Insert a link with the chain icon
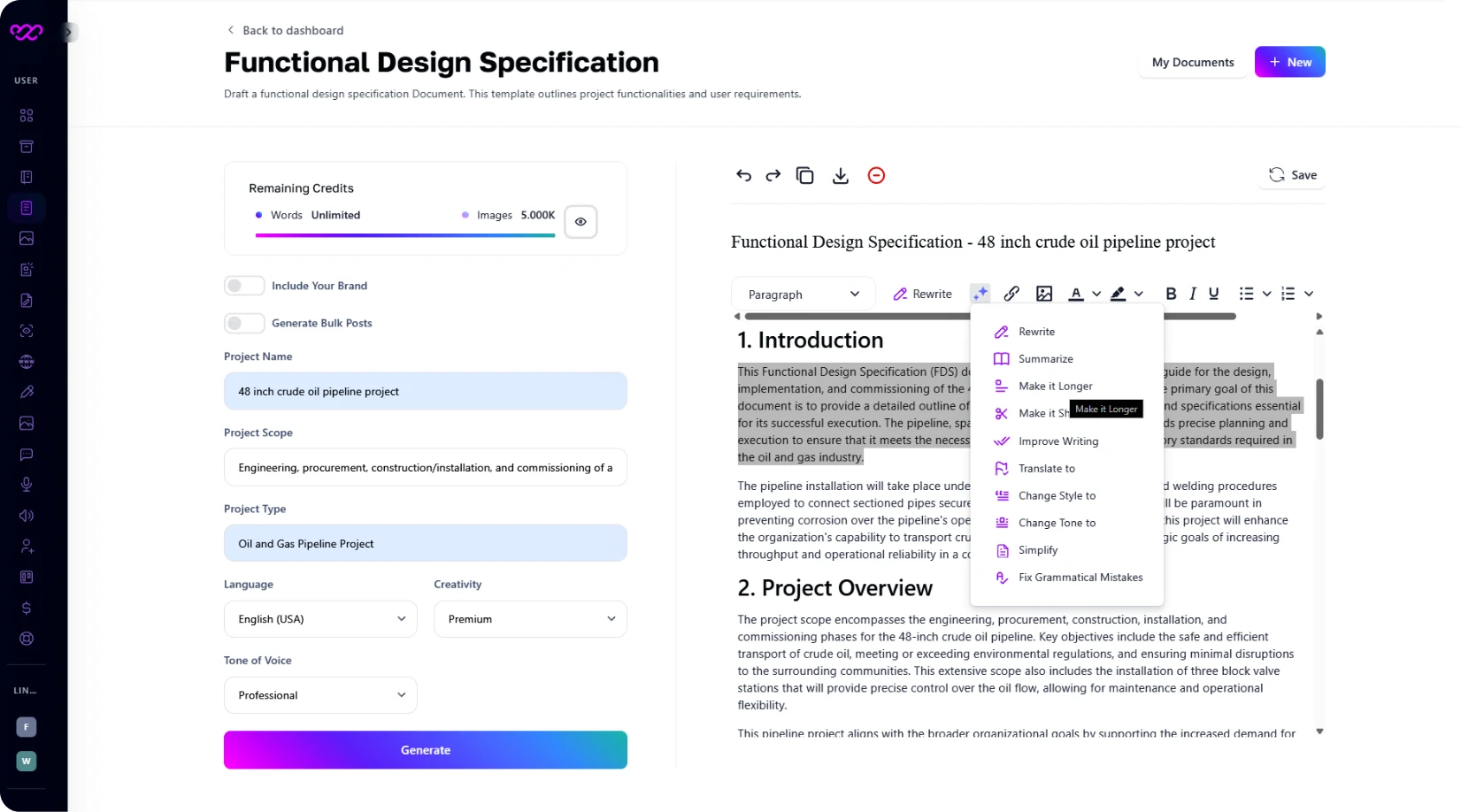1461x812 pixels. pos(1011,294)
